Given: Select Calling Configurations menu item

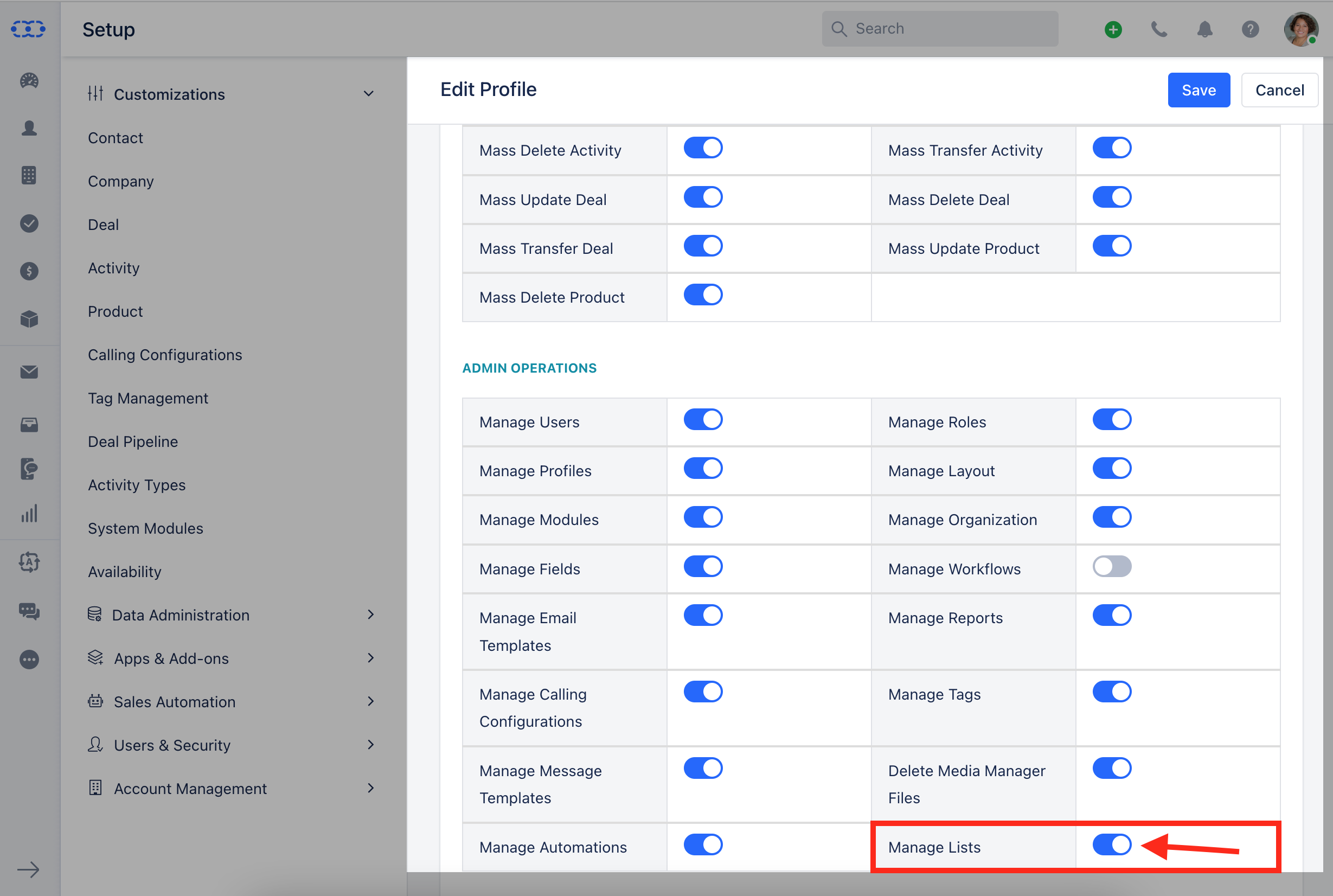Looking at the screenshot, I should pyautogui.click(x=164, y=355).
